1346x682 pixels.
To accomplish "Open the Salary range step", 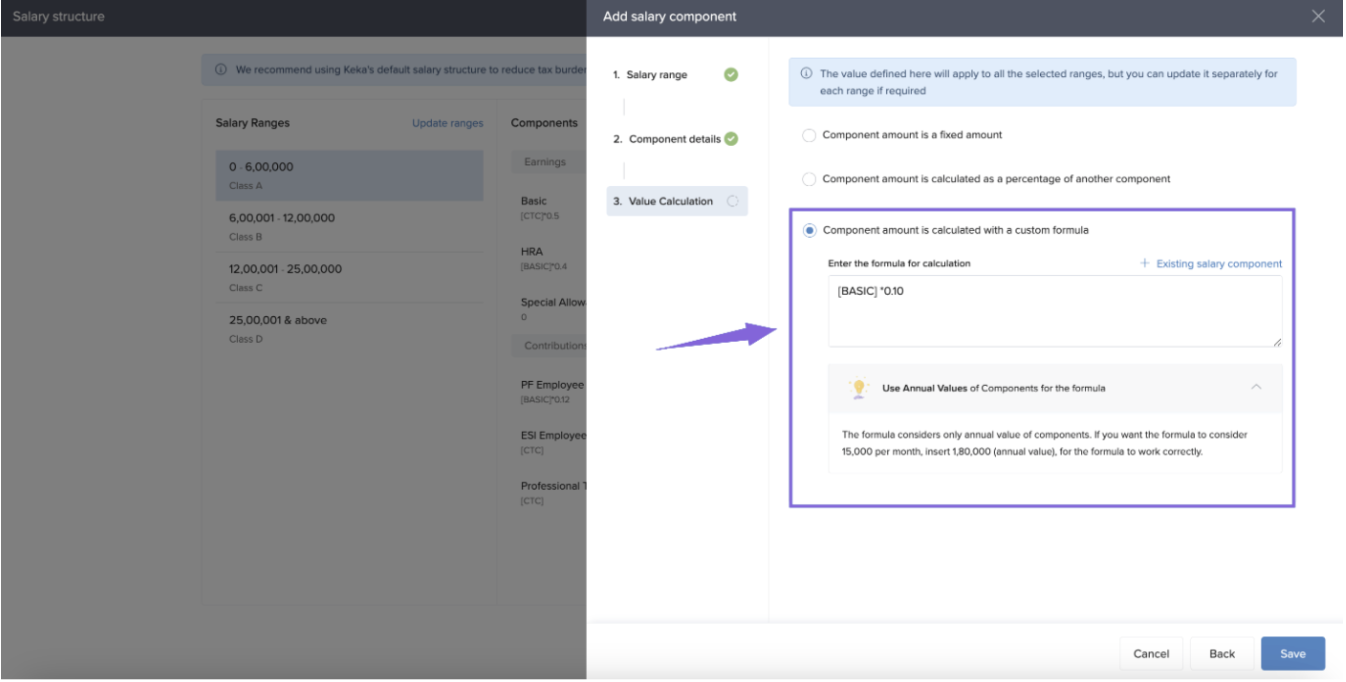I will pyautogui.click(x=657, y=75).
